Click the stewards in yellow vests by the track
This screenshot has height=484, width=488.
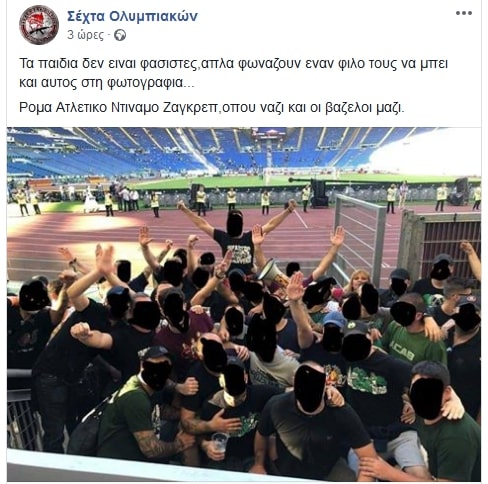(x=233, y=199)
